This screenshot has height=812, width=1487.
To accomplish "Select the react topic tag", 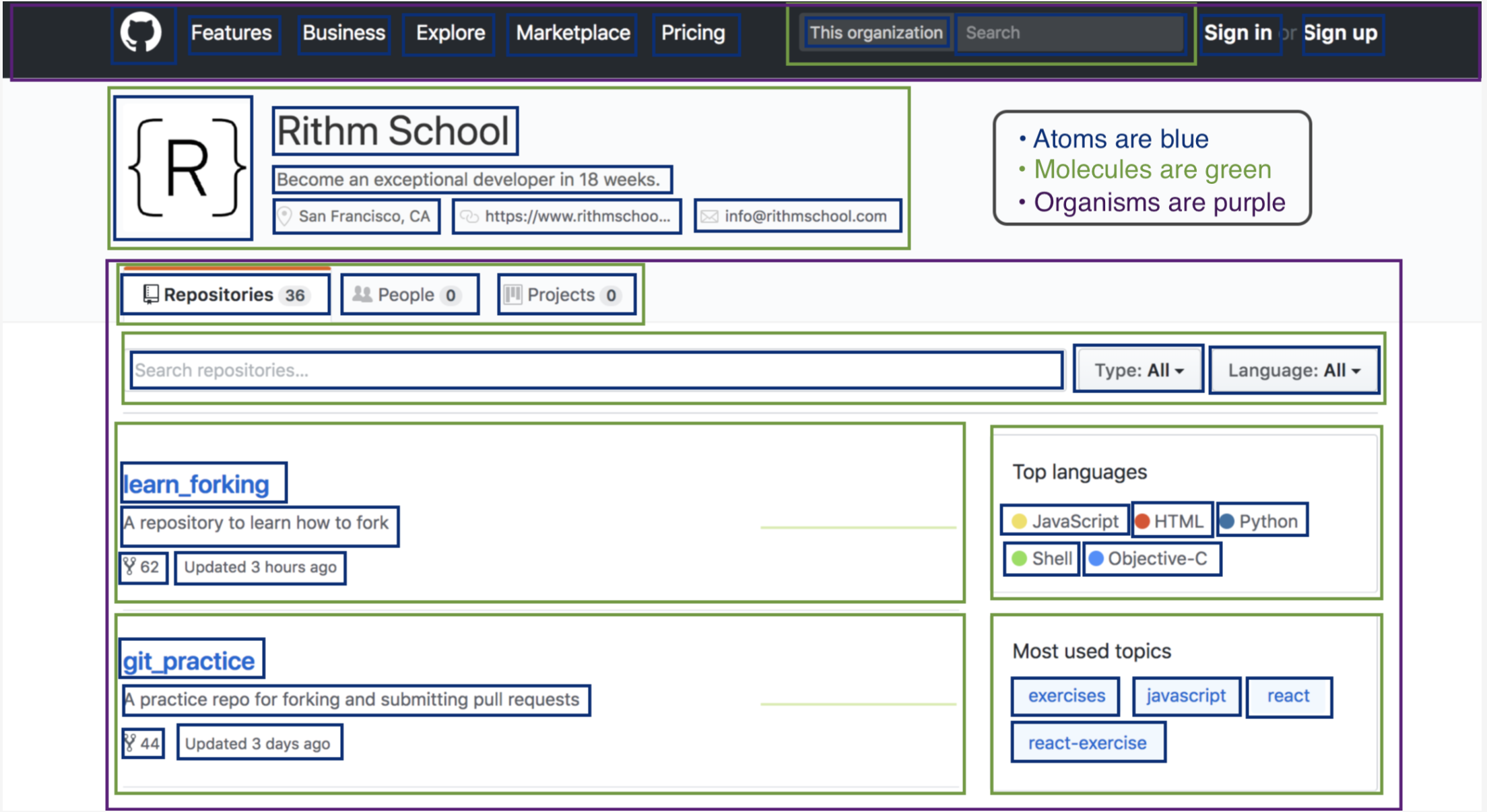I will click(x=1288, y=696).
